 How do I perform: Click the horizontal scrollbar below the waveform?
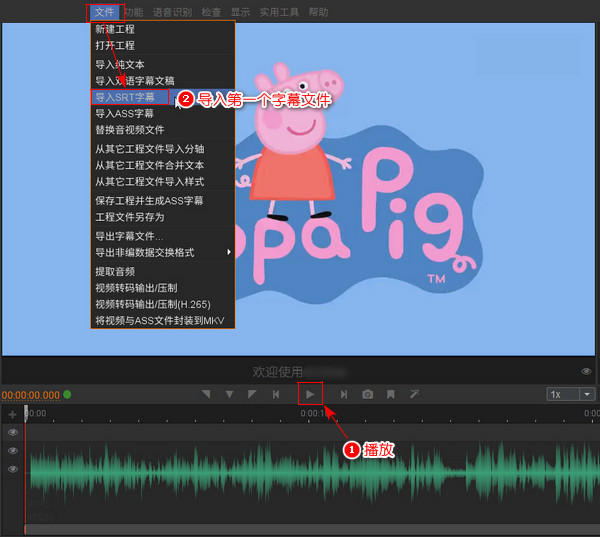tap(312, 529)
